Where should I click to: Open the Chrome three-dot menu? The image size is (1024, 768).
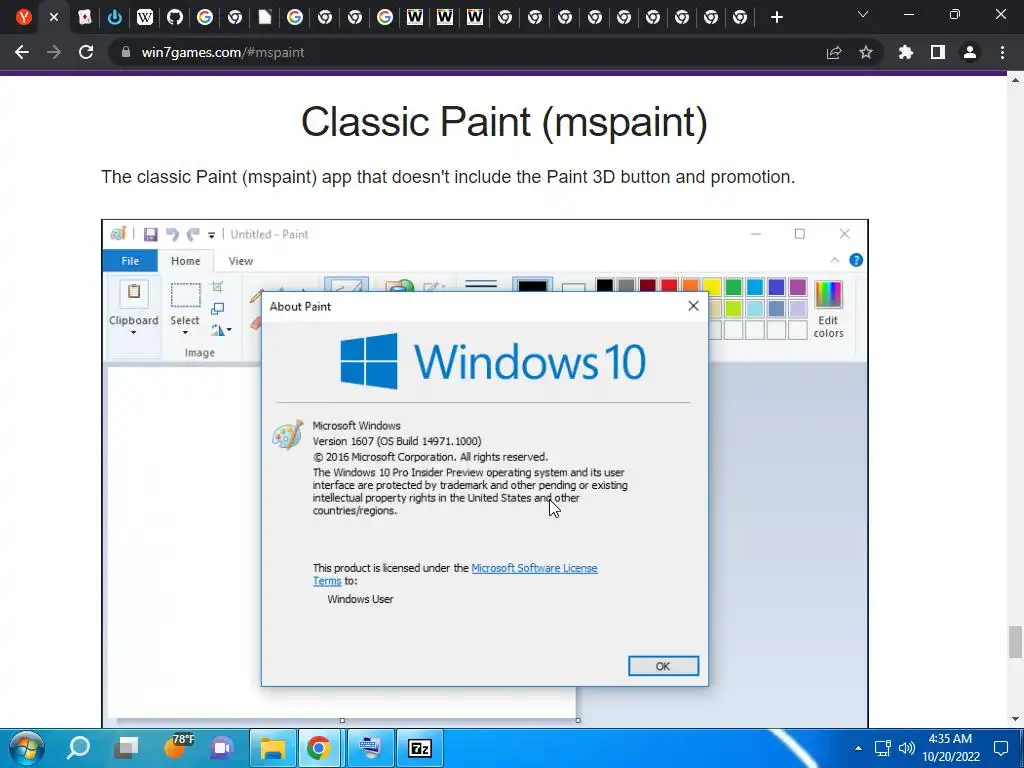(x=1002, y=52)
